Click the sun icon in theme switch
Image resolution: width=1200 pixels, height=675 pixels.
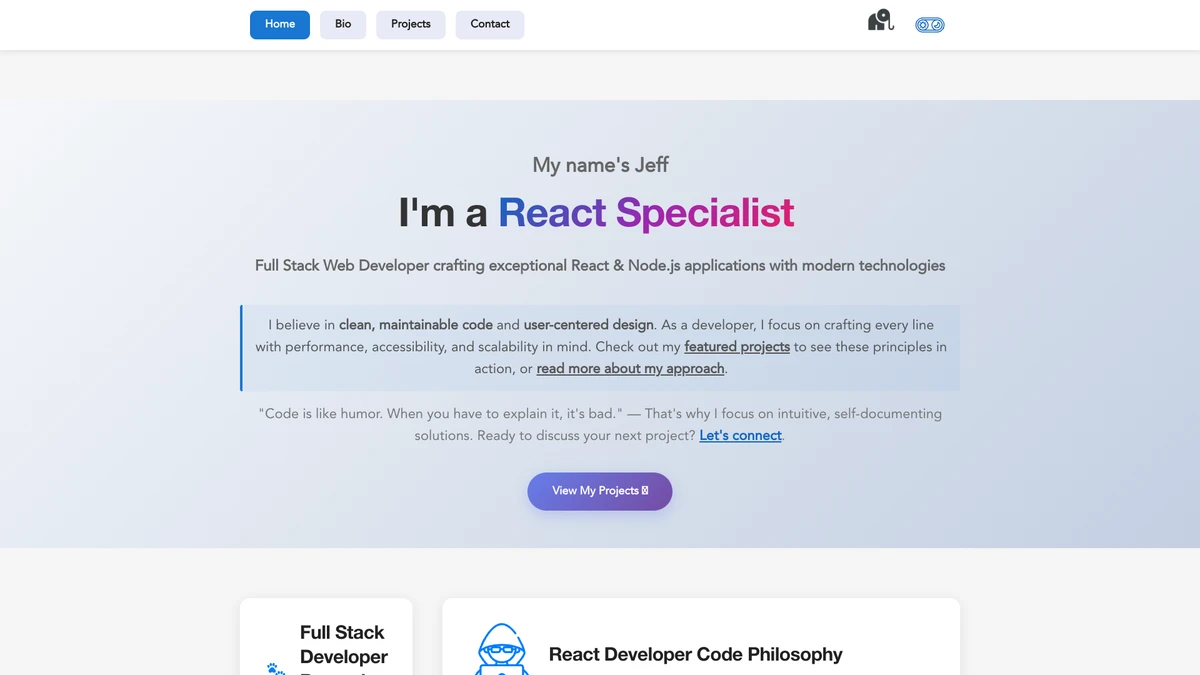923,25
